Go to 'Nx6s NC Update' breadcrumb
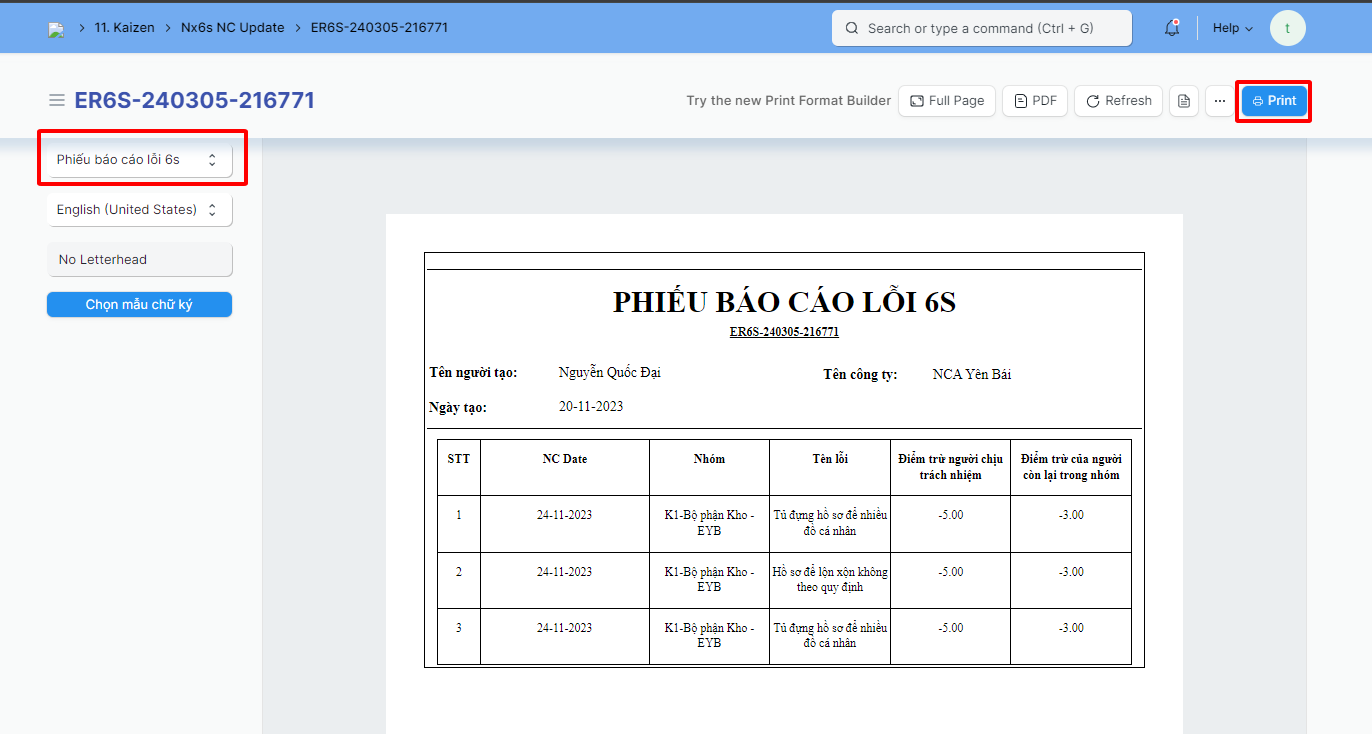This screenshot has width=1372, height=734. click(x=232, y=28)
